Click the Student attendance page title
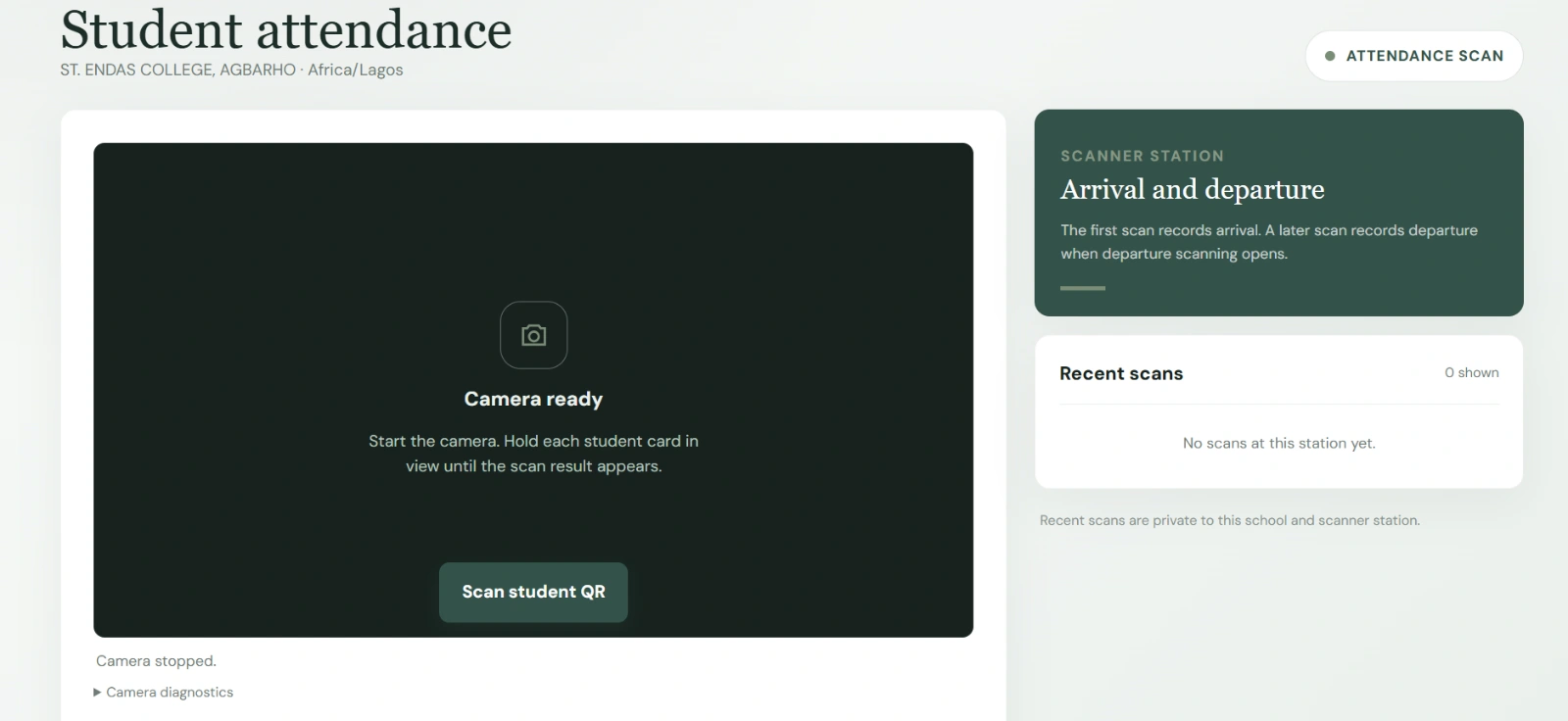This screenshot has height=721, width=1568. click(286, 29)
